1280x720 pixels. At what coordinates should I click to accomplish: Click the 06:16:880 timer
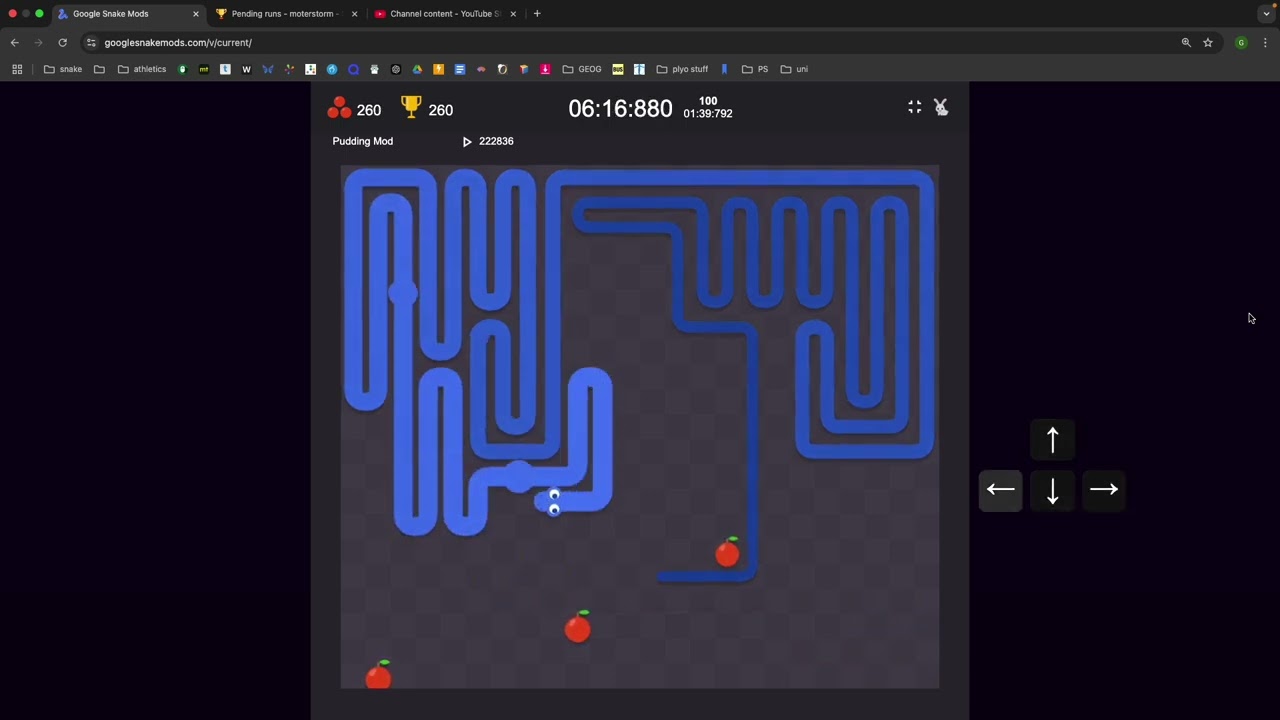pyautogui.click(x=620, y=109)
